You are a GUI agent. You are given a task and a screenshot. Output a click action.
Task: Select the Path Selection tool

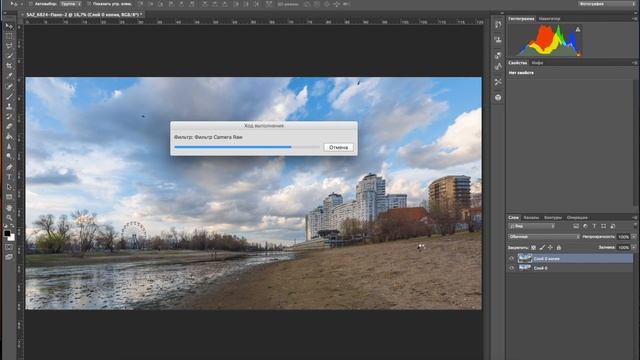tap(9, 187)
